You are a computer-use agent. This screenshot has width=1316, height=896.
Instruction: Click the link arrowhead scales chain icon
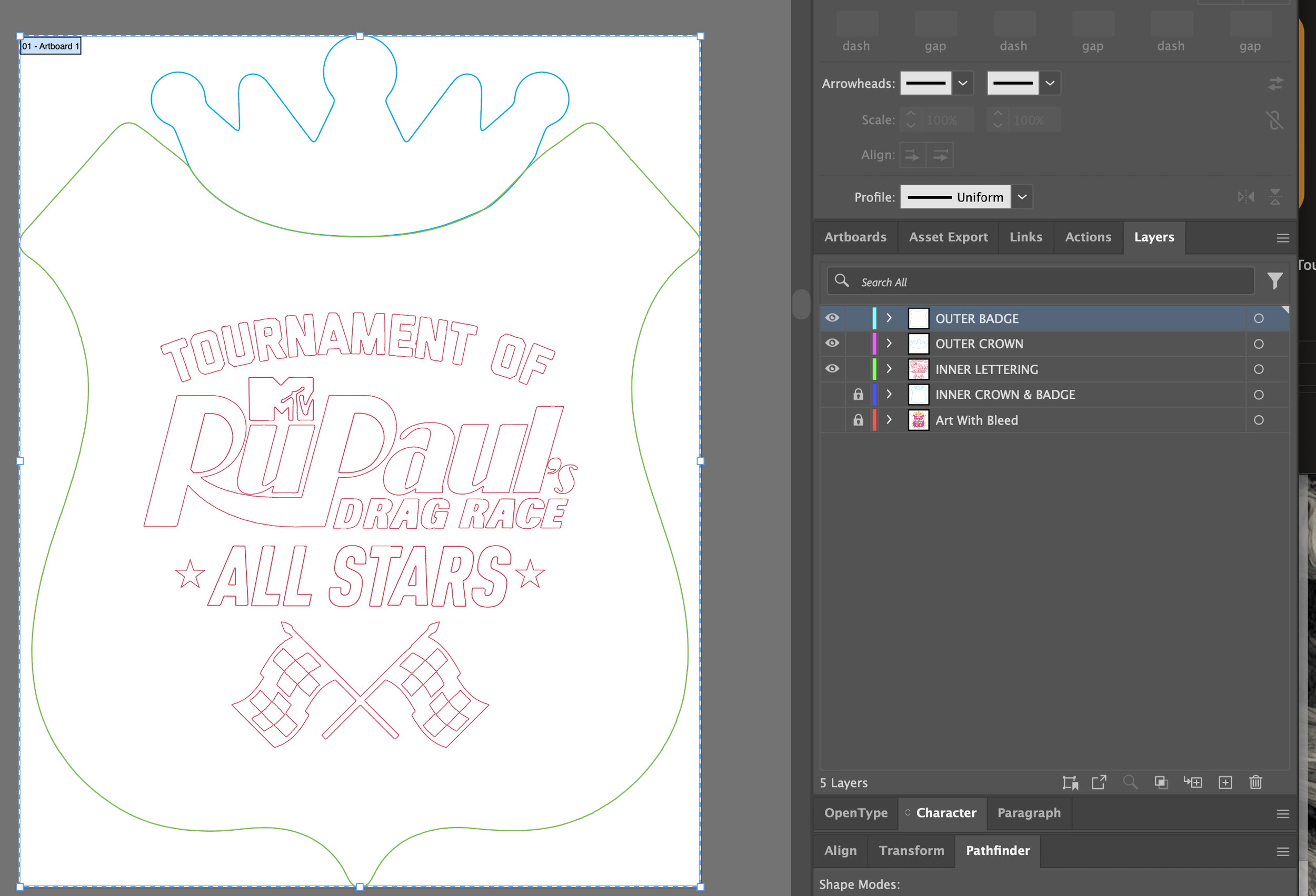tap(1274, 120)
